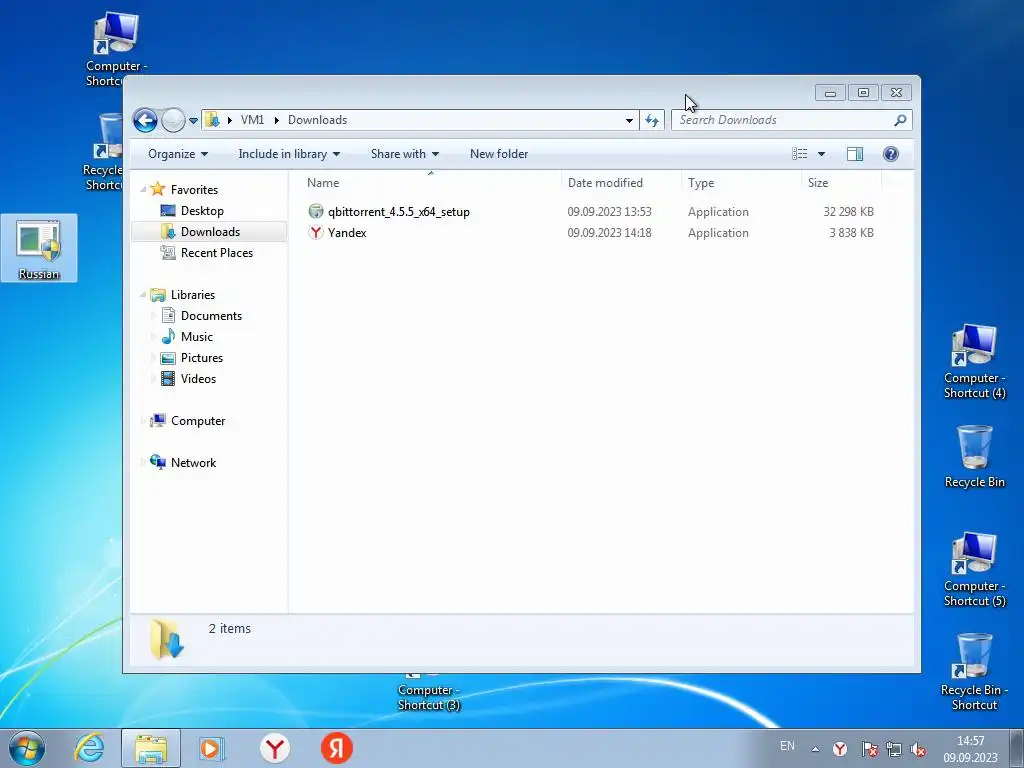Sort files by Type column header

tap(741, 183)
